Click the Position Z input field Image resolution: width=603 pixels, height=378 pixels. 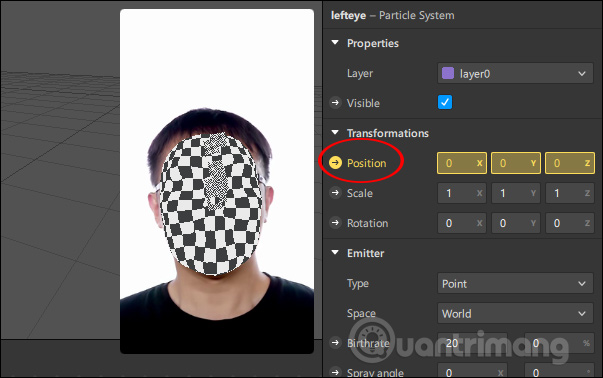(570, 163)
